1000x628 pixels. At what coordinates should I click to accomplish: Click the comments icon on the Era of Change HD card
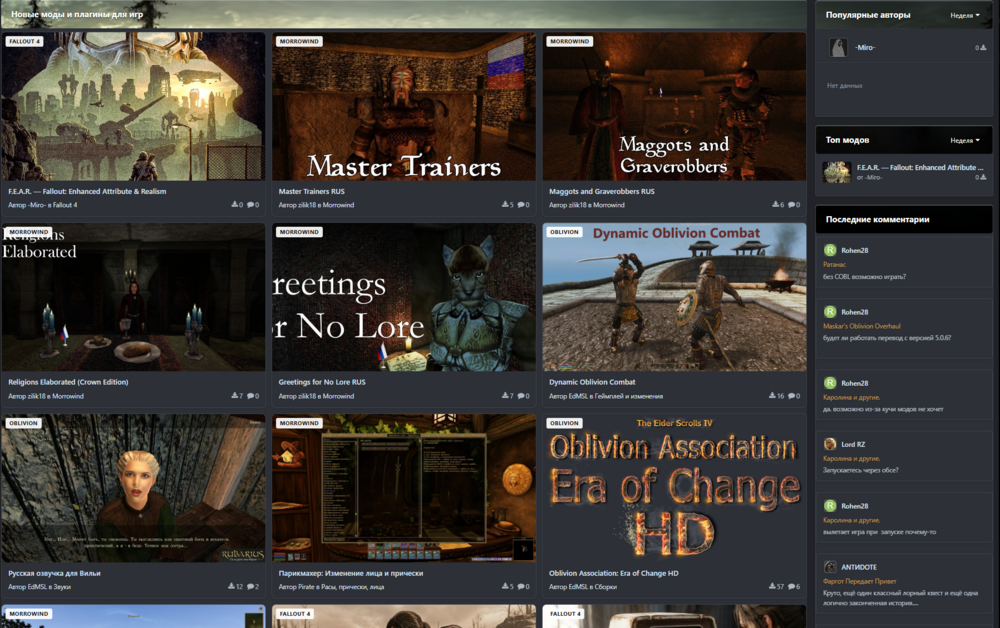pyautogui.click(x=791, y=587)
